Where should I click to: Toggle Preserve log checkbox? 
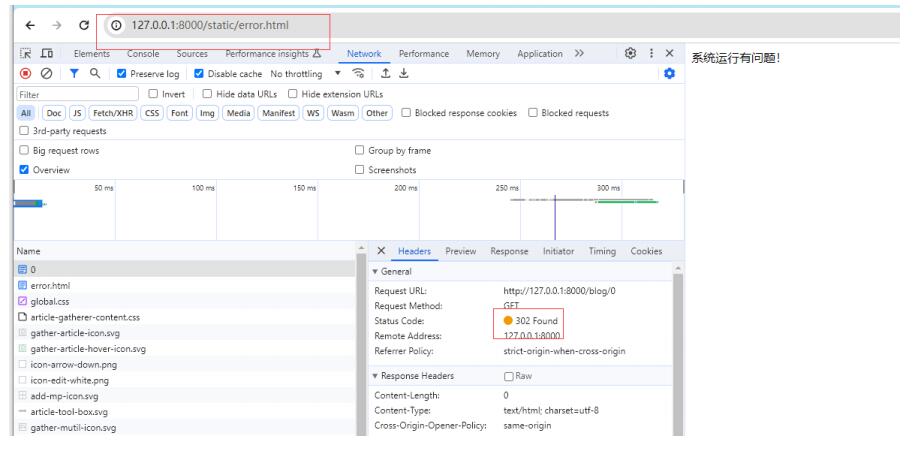coord(122,74)
